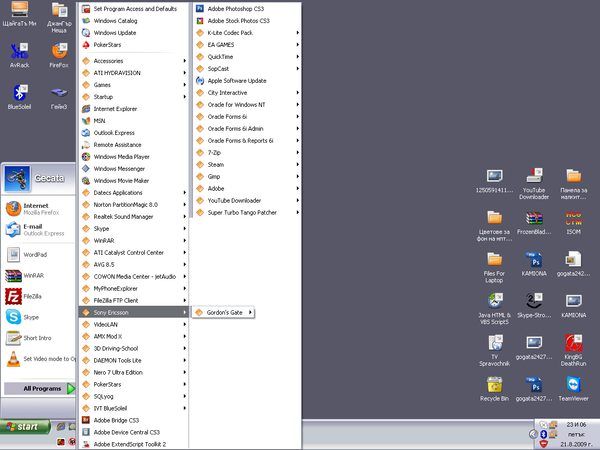
Task: Launch Adobe Photoshop CS3 from programs menu
Action: 246,9
